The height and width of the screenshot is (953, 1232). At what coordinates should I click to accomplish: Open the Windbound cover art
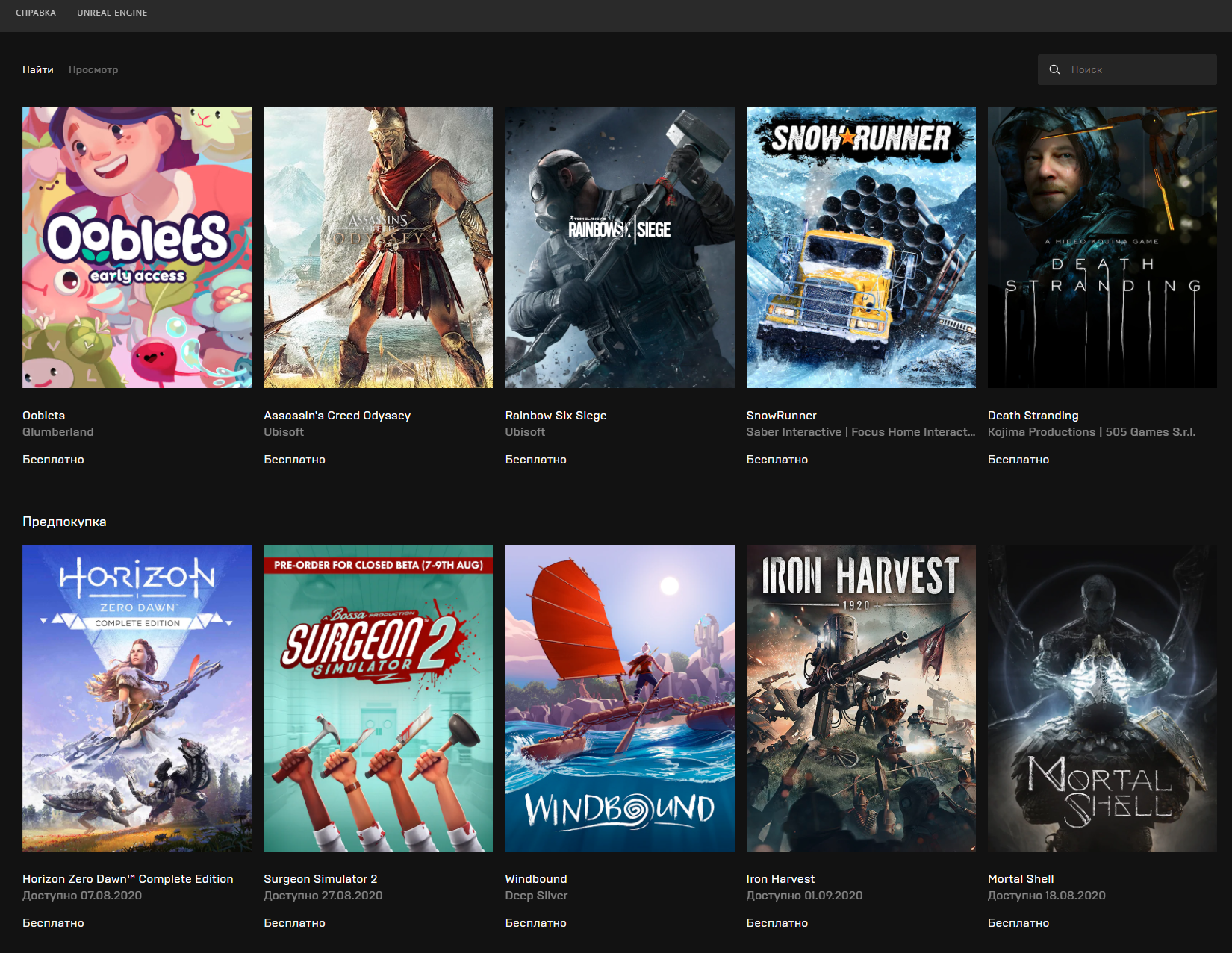(620, 698)
